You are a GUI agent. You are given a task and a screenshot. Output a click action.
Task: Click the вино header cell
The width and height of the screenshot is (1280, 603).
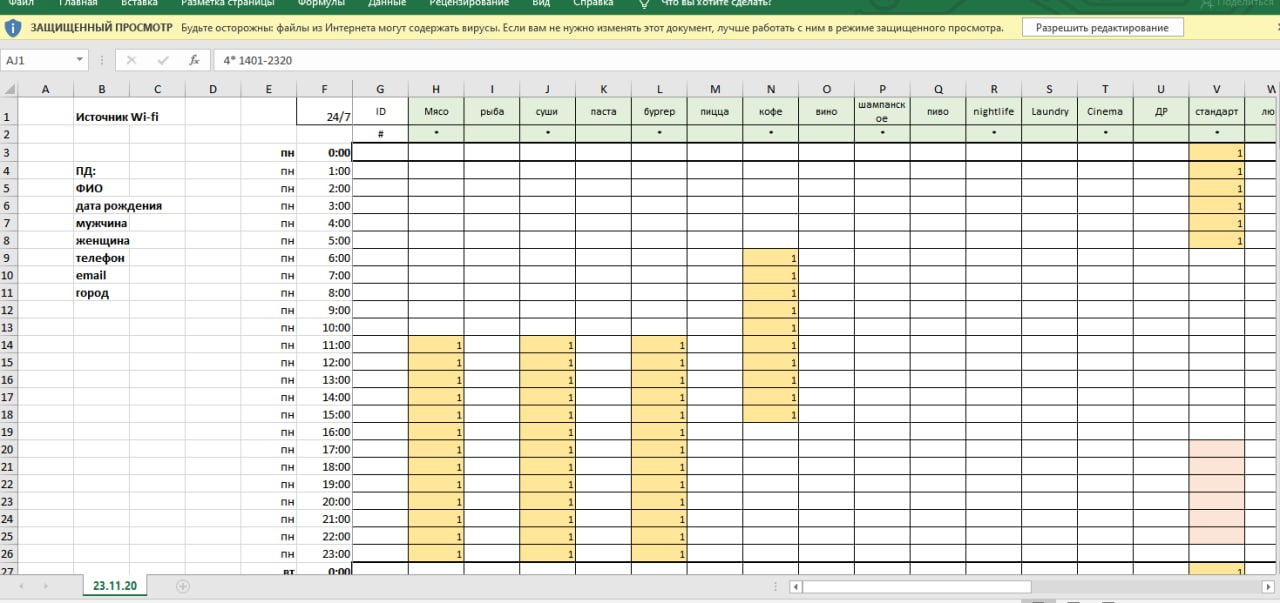826,111
